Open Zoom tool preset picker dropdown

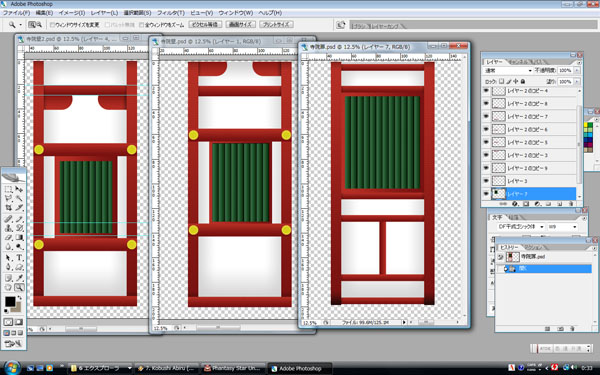tap(21, 24)
